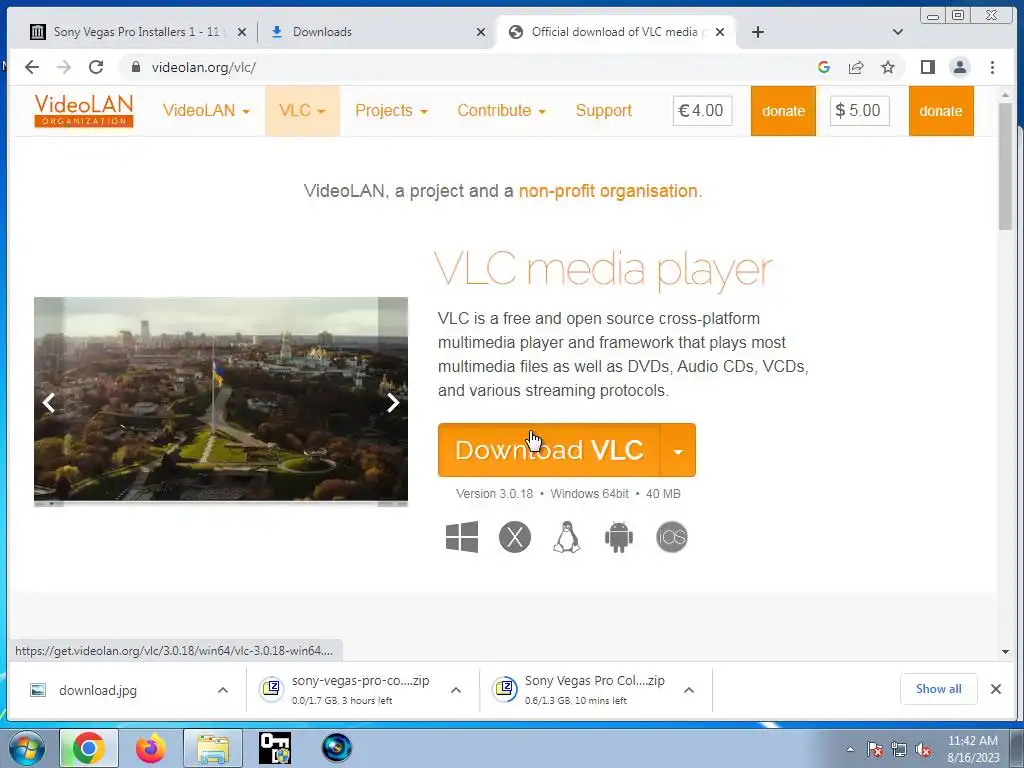View site lock information
This screenshot has height=768, width=1024.
pyautogui.click(x=136, y=67)
